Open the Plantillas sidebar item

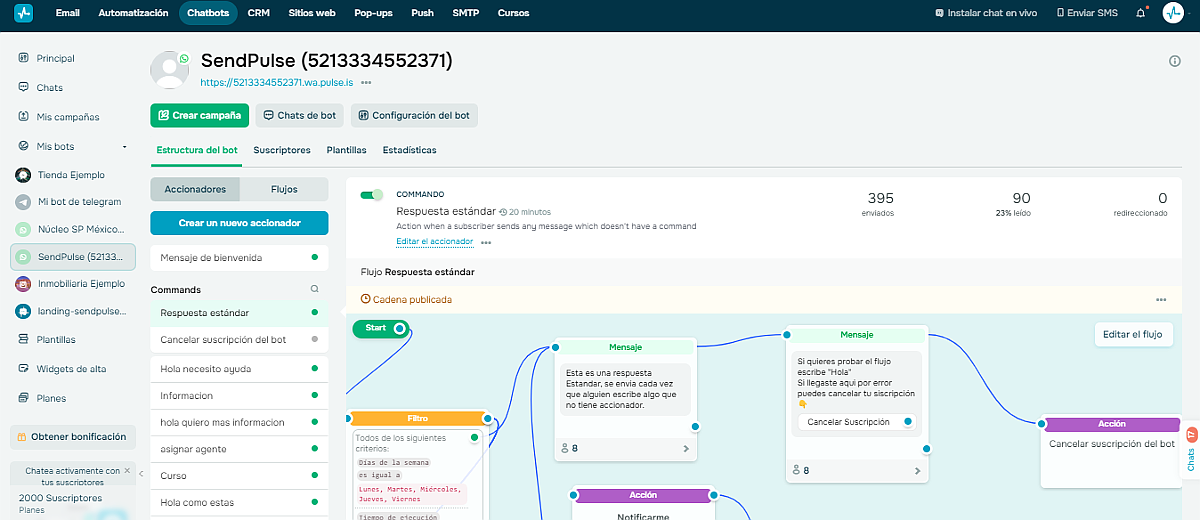point(56,340)
